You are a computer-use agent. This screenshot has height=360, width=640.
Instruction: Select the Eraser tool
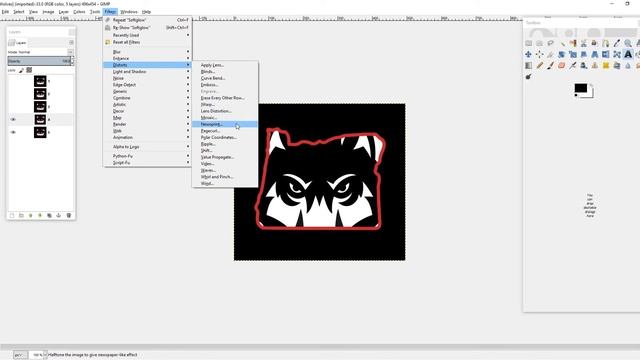pos(562,65)
